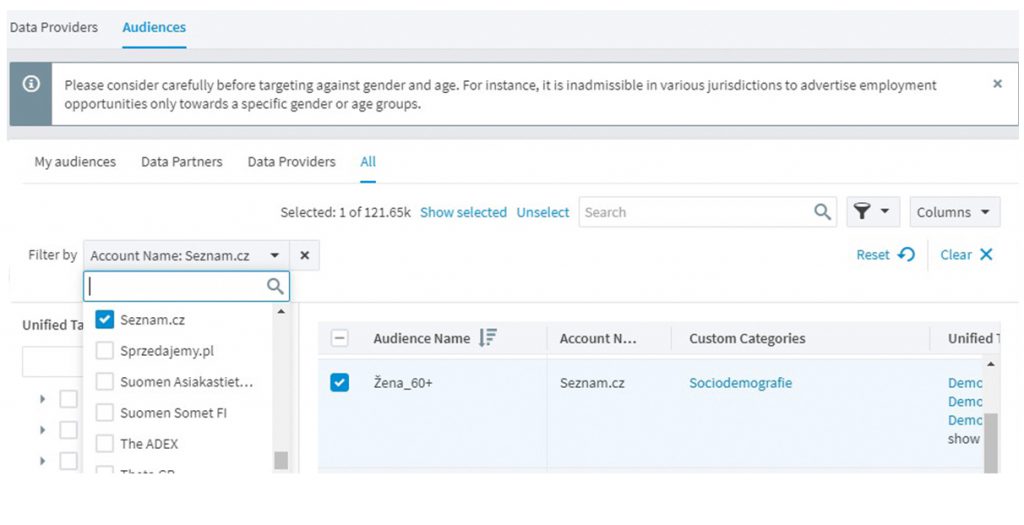Click the Reset circular arrow icon

click(906, 255)
